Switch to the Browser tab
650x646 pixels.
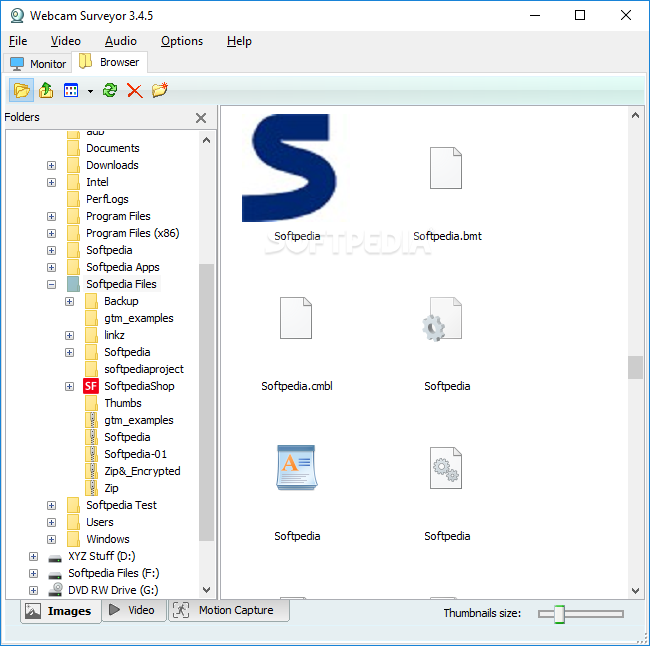tap(109, 62)
